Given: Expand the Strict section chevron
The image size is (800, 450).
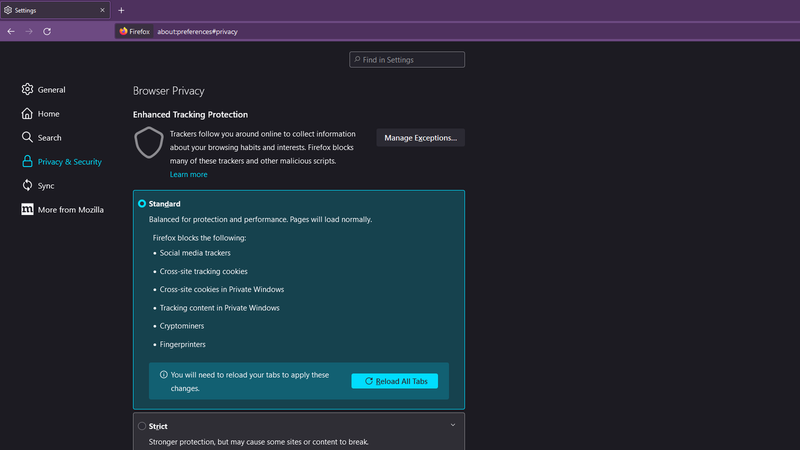Looking at the screenshot, I should pos(452,425).
